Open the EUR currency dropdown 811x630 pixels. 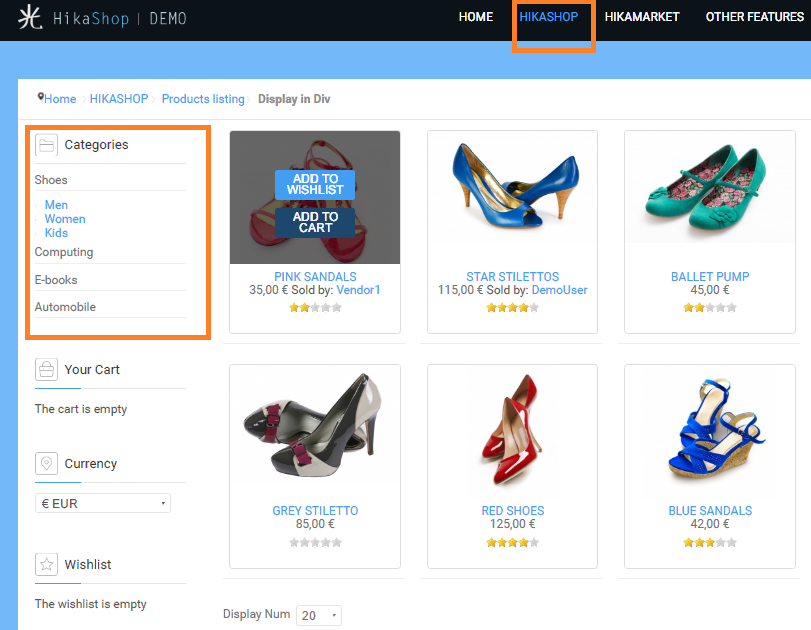(x=103, y=503)
